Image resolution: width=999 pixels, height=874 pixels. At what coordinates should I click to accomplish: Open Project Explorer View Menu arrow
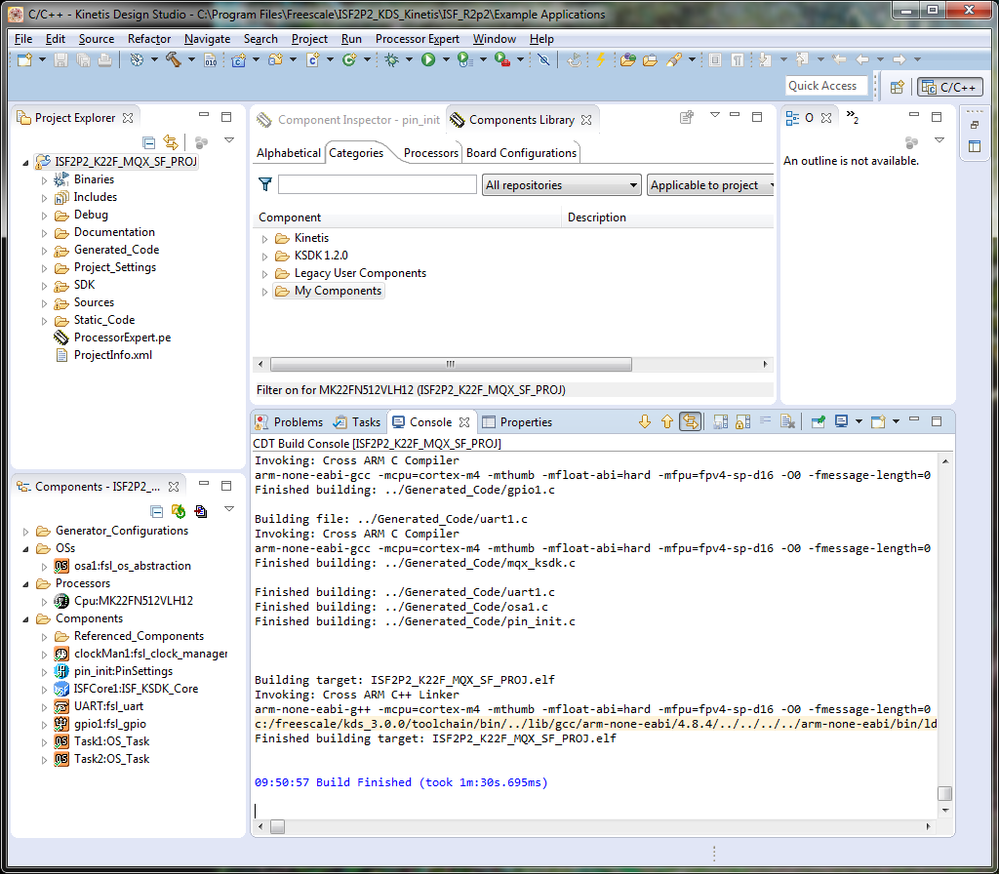pos(229,140)
